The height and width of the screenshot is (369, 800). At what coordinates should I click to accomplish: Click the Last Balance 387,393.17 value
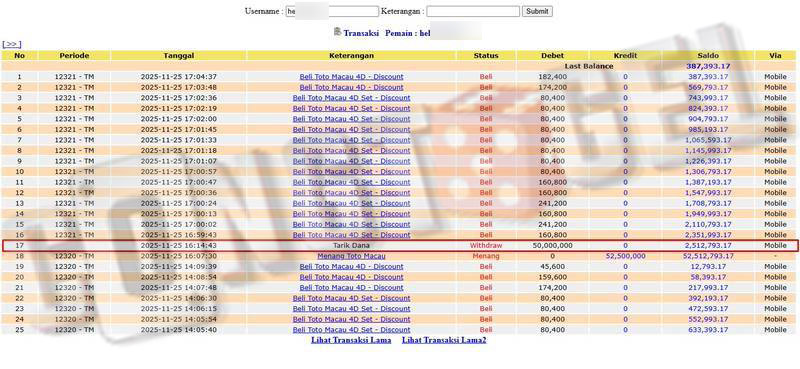[708, 66]
